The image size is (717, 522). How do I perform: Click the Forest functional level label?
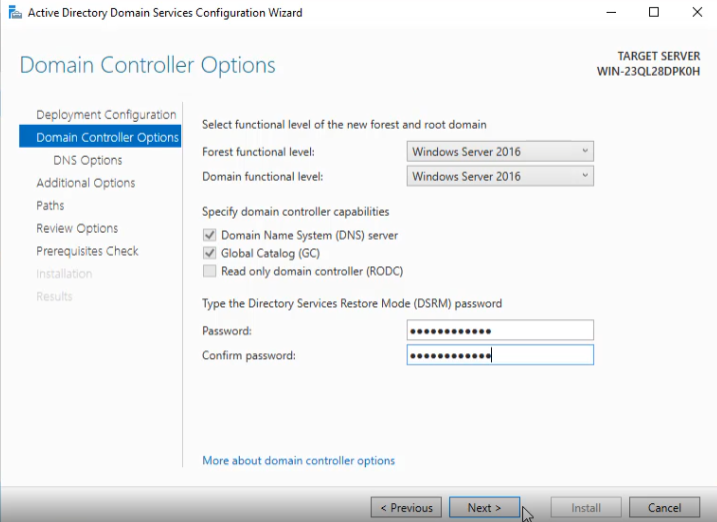click(x=258, y=152)
